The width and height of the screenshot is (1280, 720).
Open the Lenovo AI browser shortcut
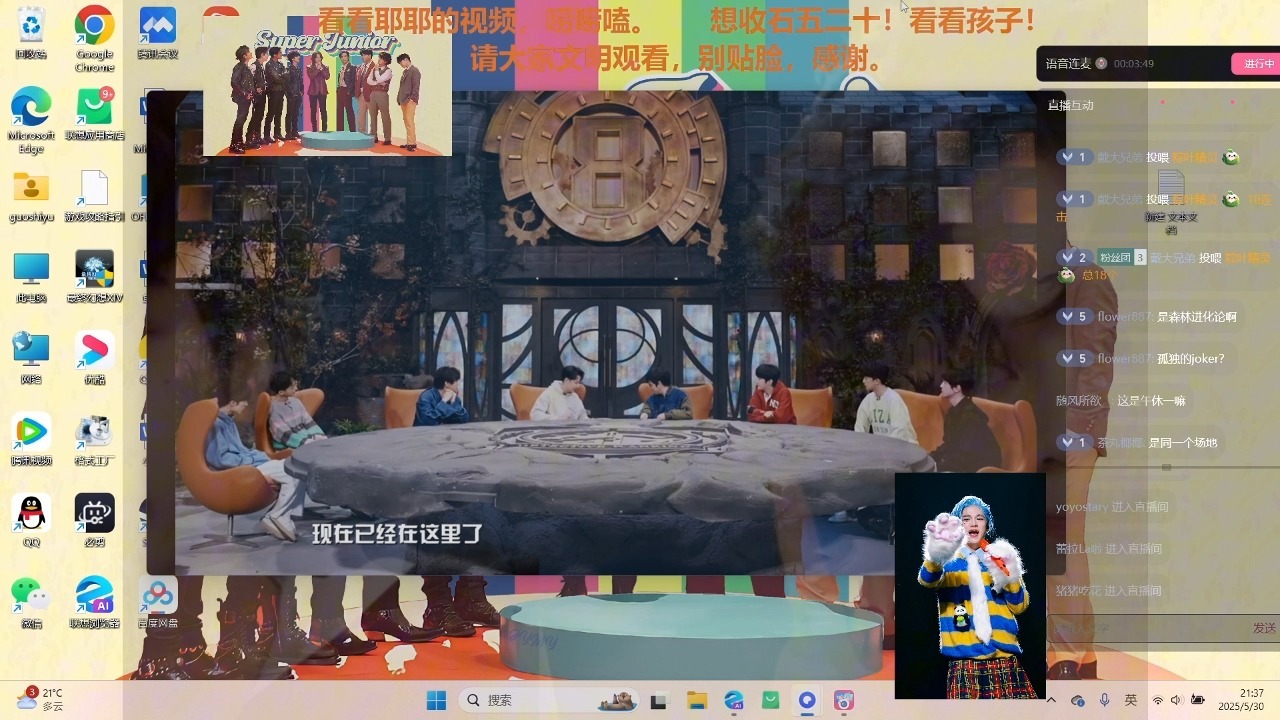(x=94, y=602)
